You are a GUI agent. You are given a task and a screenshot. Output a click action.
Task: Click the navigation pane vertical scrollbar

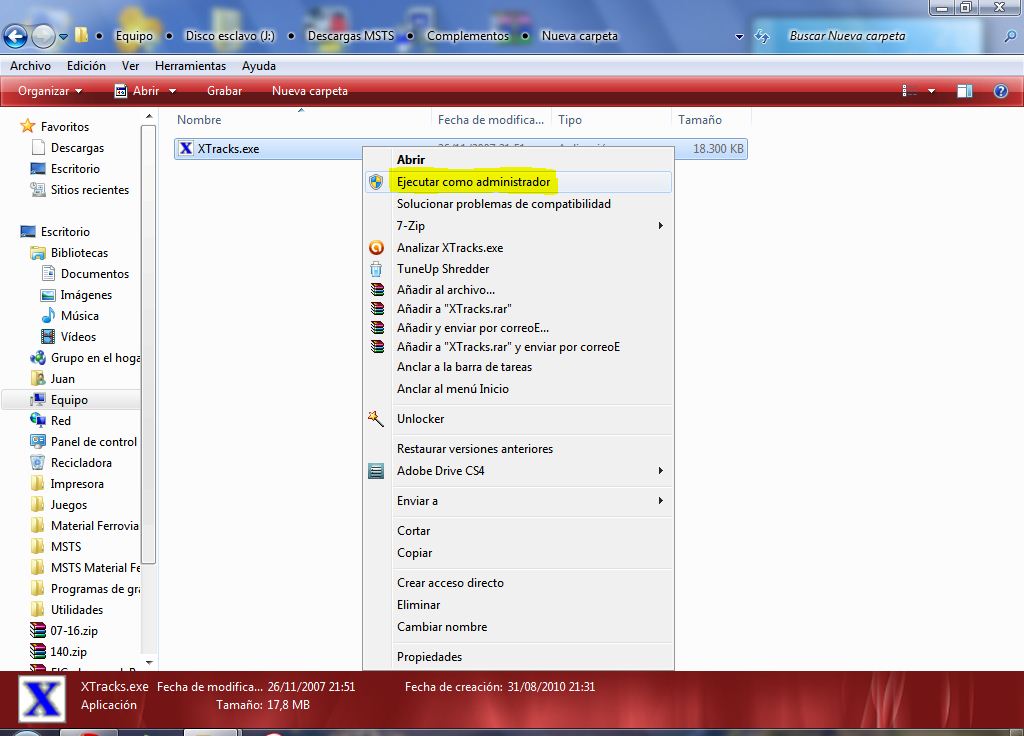click(x=148, y=340)
